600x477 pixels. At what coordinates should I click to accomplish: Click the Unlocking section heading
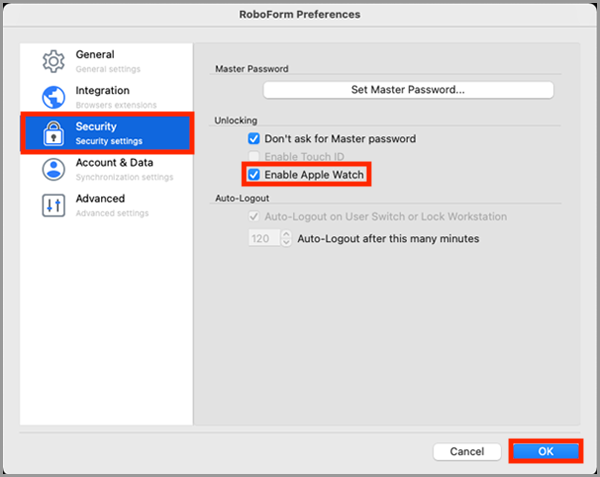(x=236, y=120)
